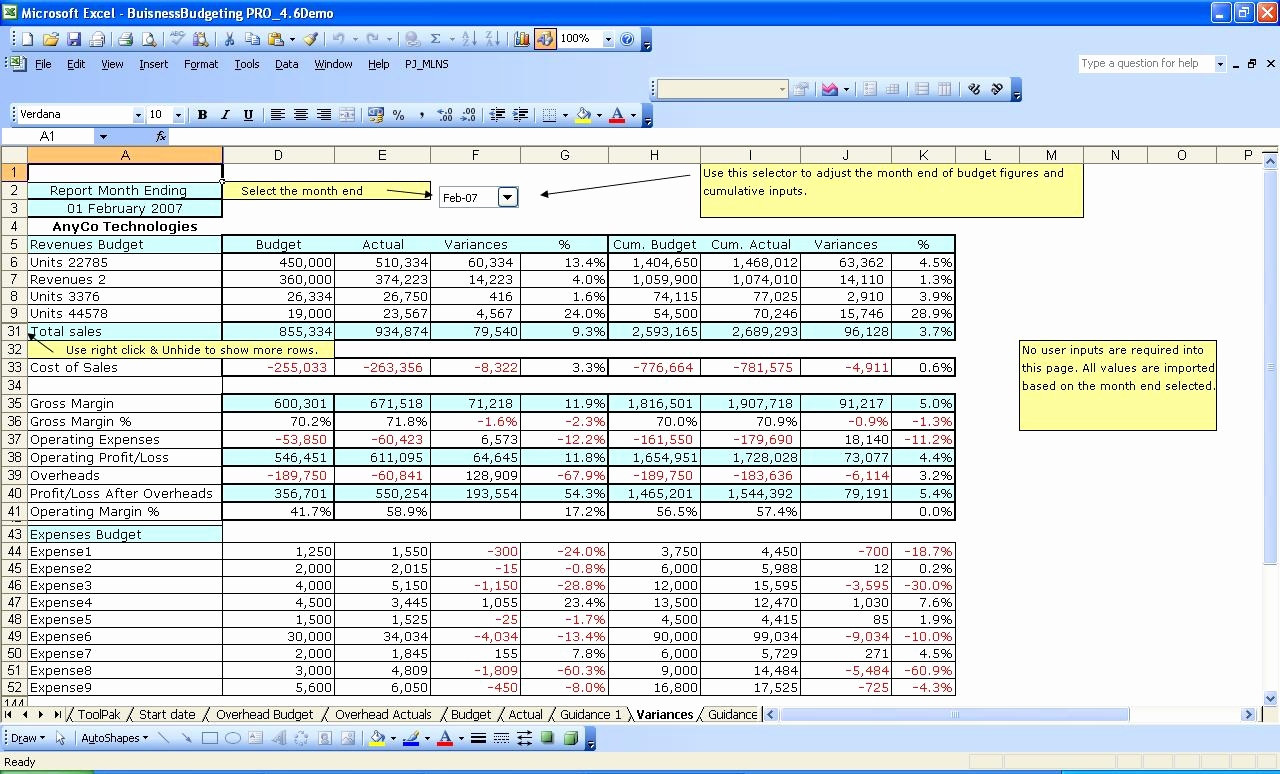This screenshot has width=1280, height=774.
Task: Click the Percent Style icon
Action: coord(397,113)
